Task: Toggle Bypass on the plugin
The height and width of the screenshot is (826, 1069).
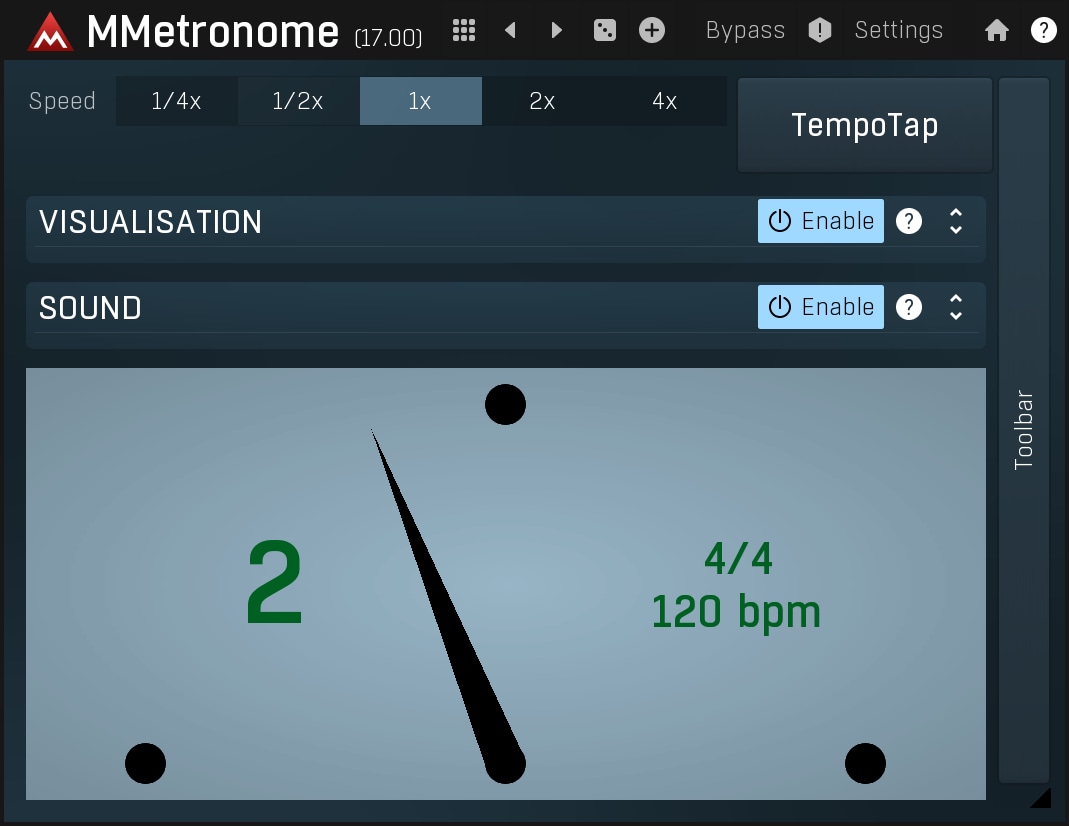Action: [x=745, y=30]
